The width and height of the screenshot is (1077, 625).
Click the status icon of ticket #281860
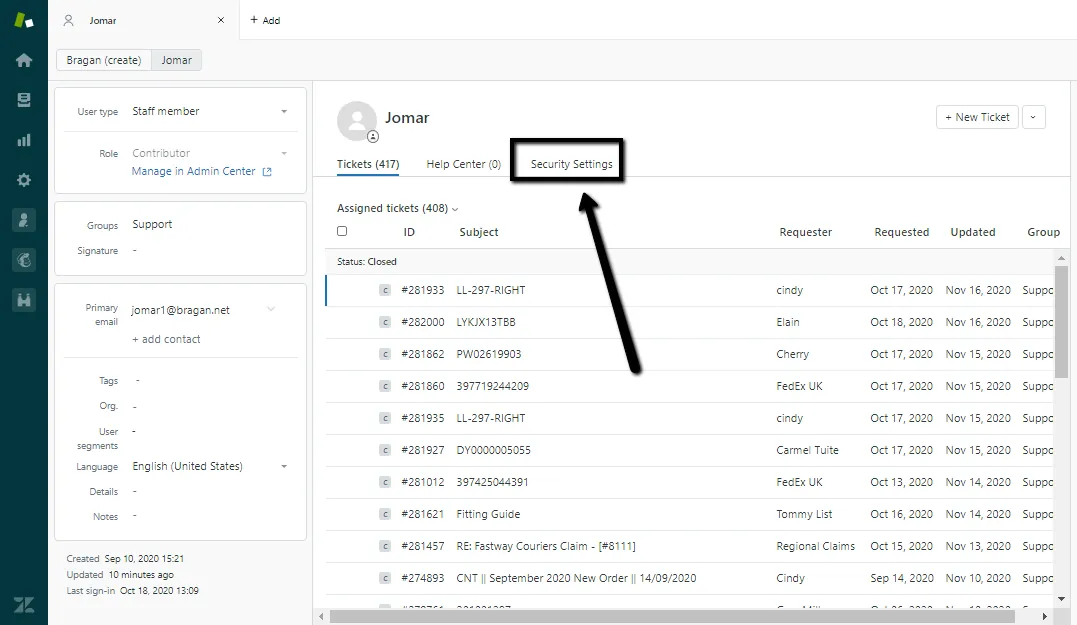tap(385, 386)
